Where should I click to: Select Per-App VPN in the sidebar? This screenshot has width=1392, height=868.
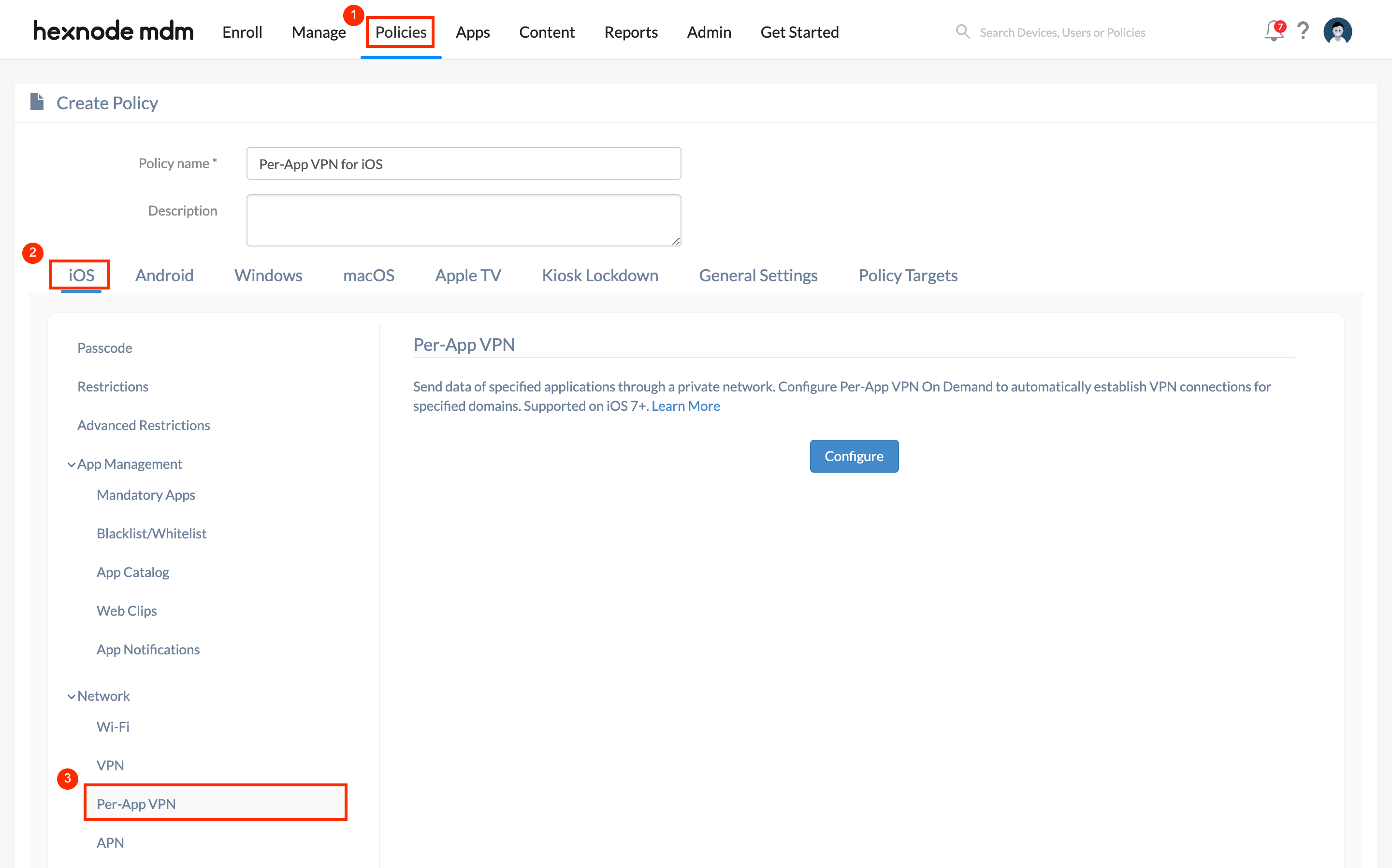pos(136,804)
